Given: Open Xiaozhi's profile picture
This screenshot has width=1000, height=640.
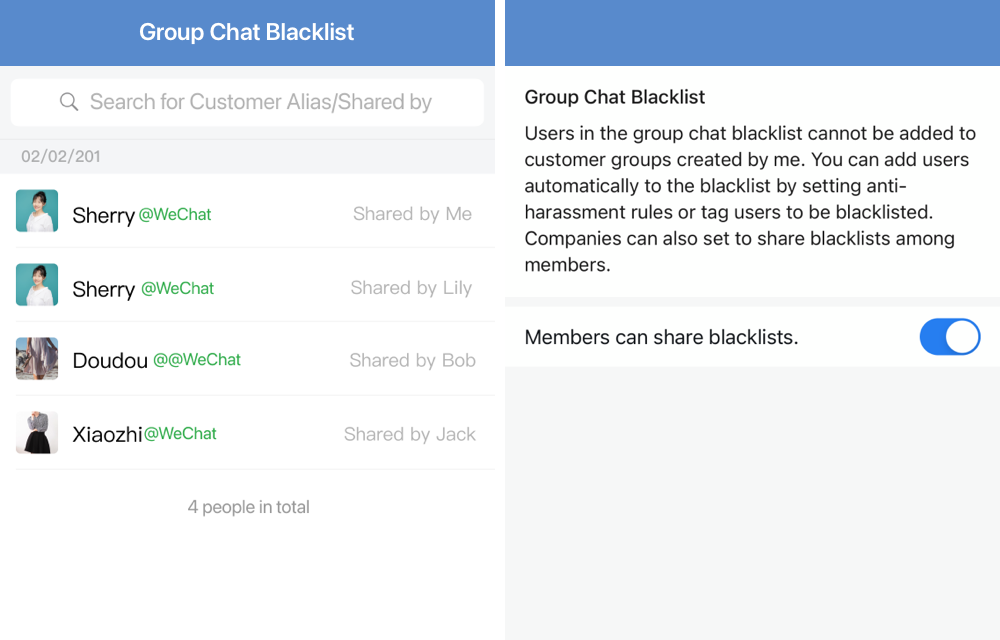Looking at the screenshot, I should pyautogui.click(x=37, y=433).
